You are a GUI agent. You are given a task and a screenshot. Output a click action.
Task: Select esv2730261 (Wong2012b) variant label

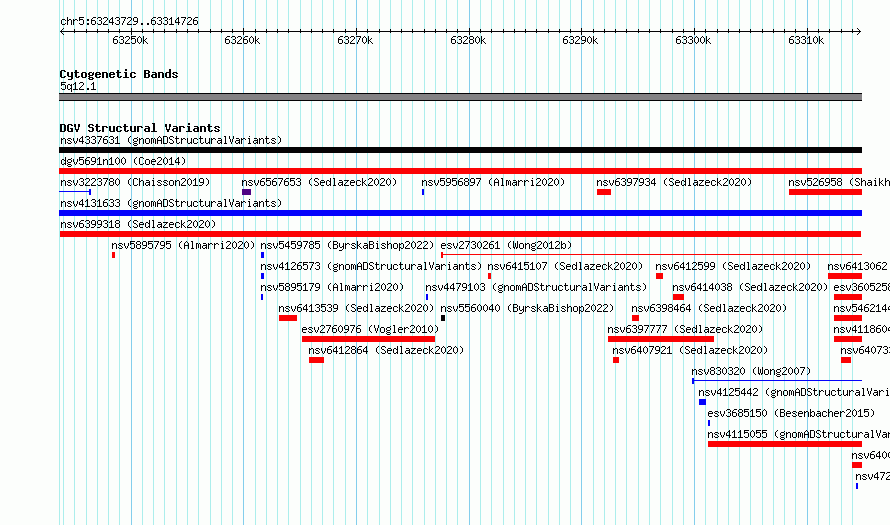506,245
